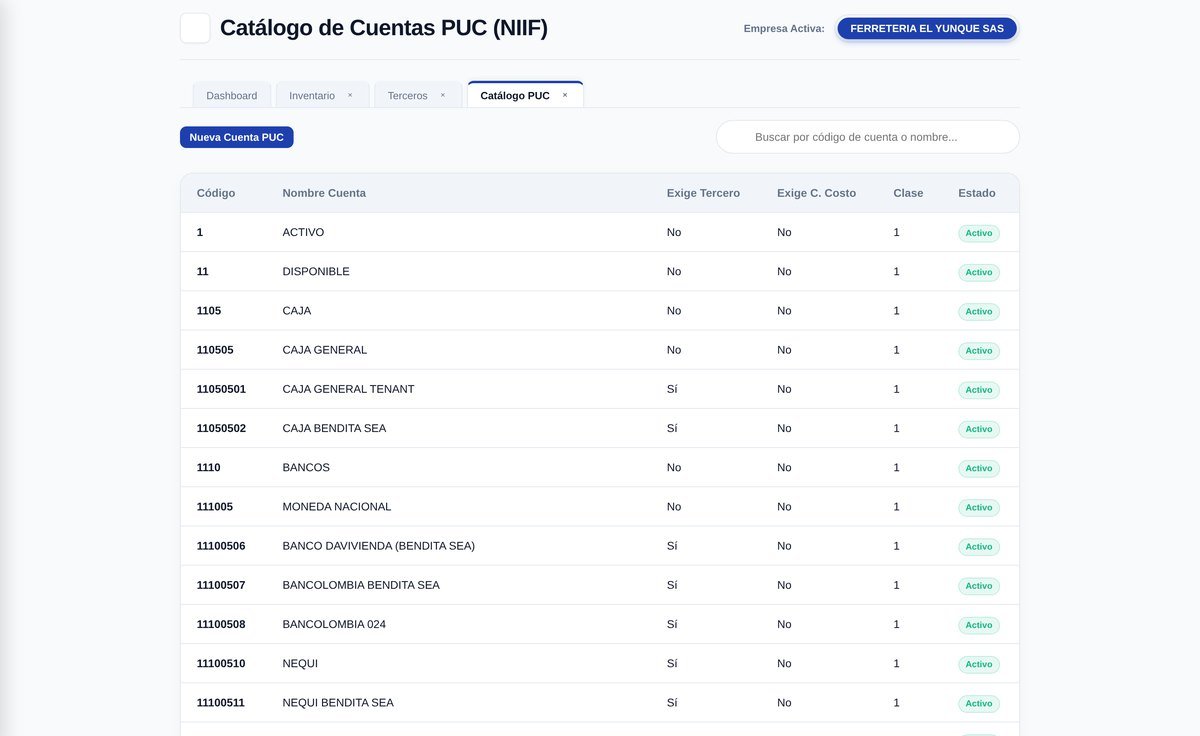Click the Clase column header

pos(908,193)
